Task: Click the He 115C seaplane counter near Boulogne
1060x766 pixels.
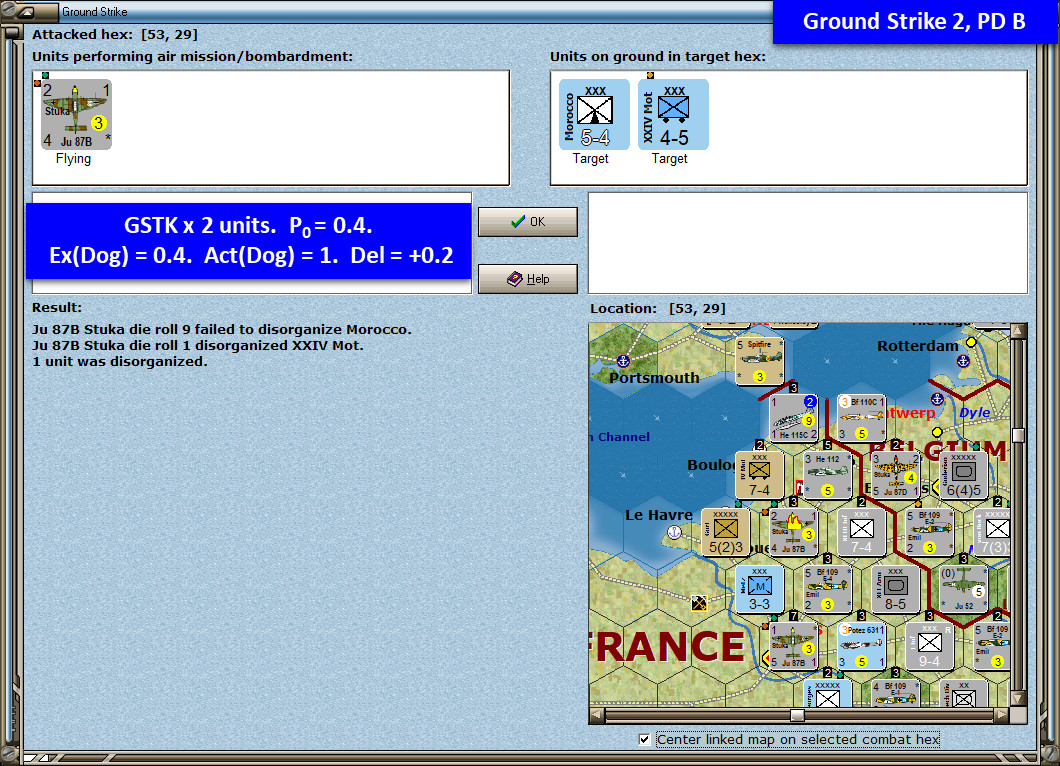Action: pyautogui.click(x=793, y=419)
